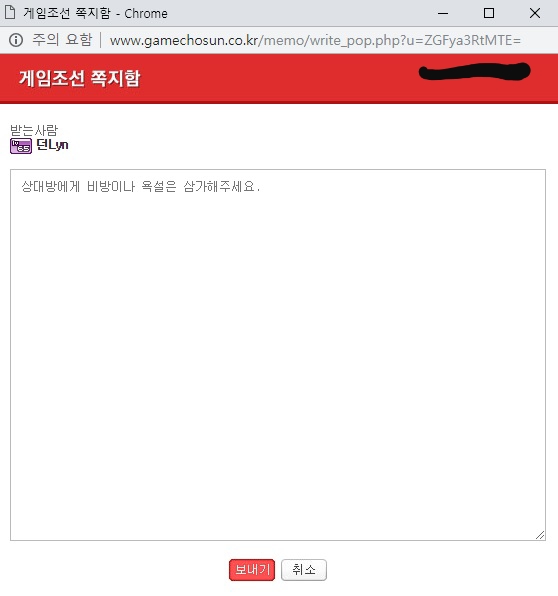Send the message with 보내기 button
The image size is (558, 596).
252,569
